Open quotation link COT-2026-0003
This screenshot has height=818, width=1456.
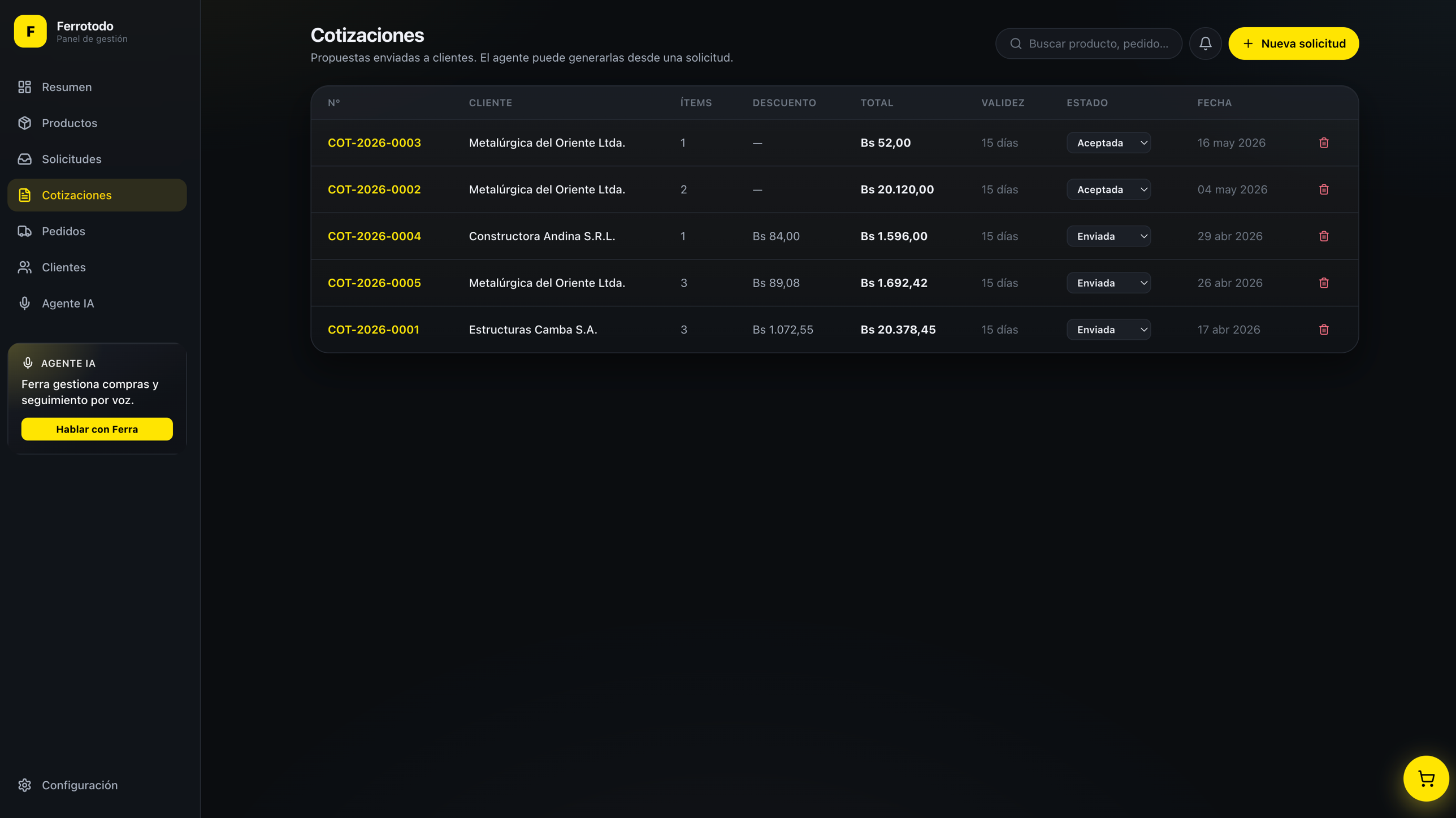tap(374, 143)
